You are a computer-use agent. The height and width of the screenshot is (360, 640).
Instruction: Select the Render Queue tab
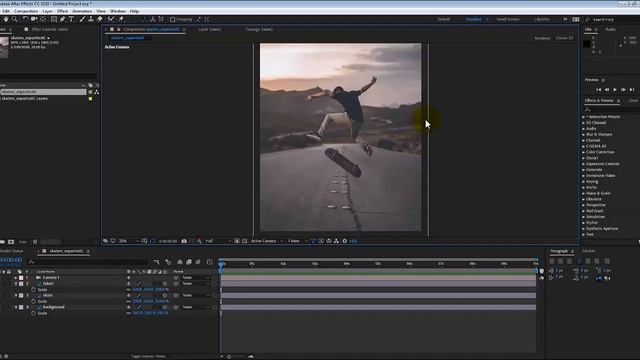(x=11, y=251)
